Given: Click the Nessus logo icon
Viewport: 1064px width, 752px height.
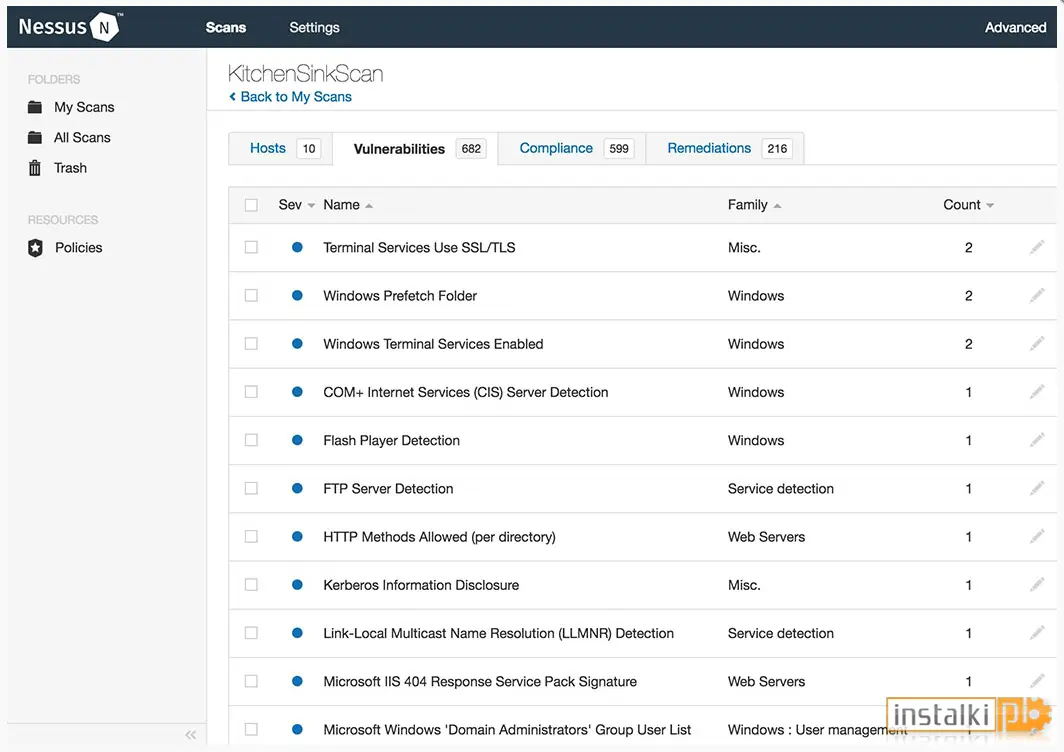Looking at the screenshot, I should [x=104, y=27].
